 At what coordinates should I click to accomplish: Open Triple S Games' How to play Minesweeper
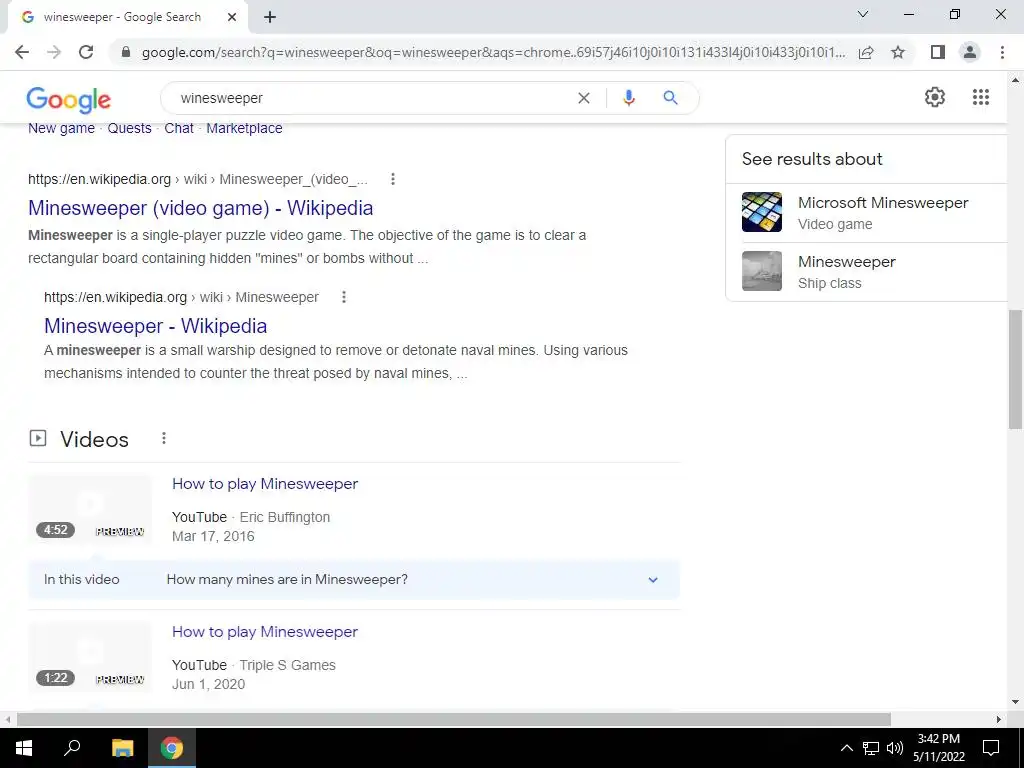pyautogui.click(x=265, y=632)
